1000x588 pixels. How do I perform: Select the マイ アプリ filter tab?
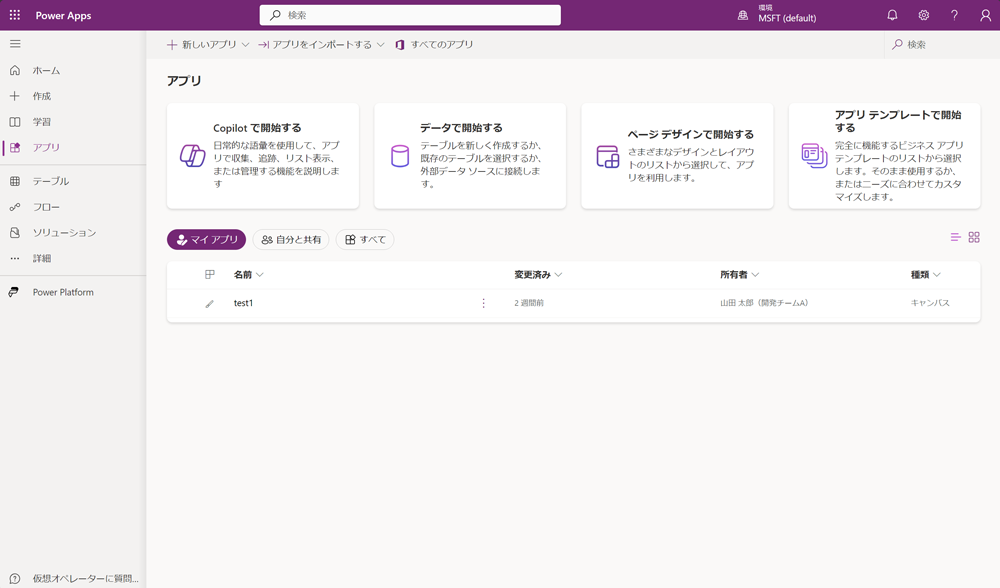coord(207,240)
